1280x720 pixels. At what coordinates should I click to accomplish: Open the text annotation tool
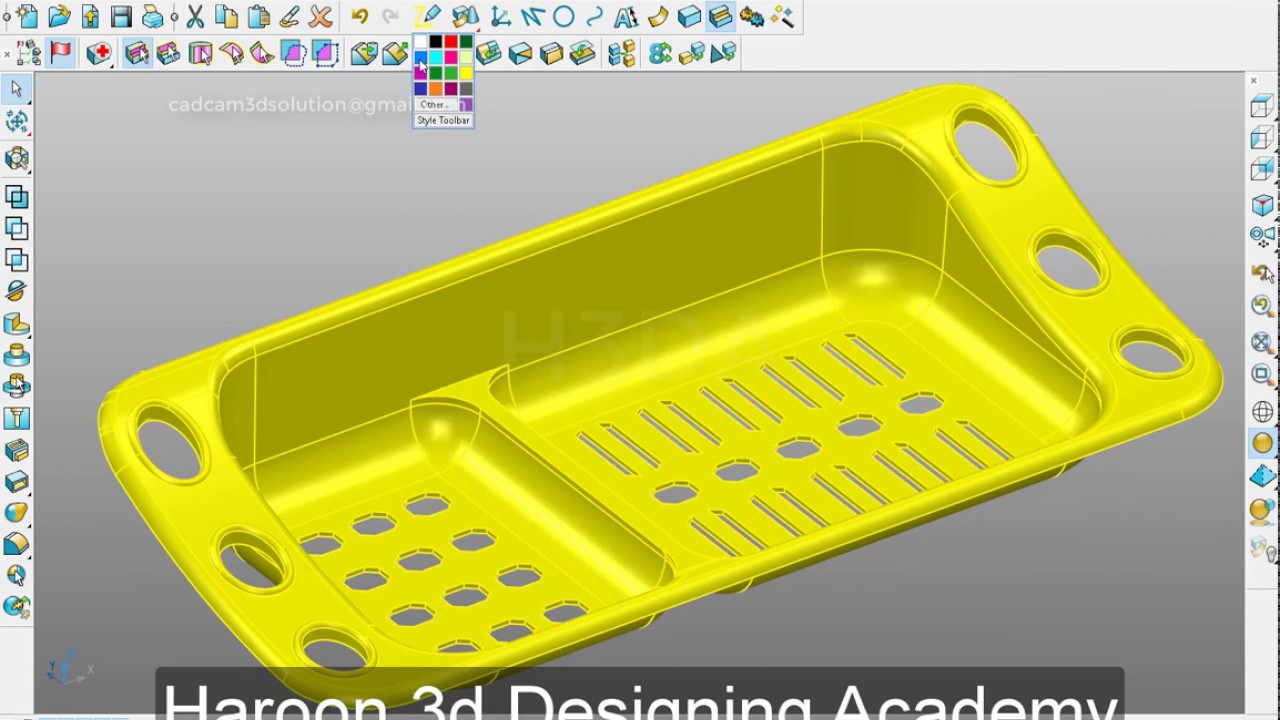coord(625,16)
